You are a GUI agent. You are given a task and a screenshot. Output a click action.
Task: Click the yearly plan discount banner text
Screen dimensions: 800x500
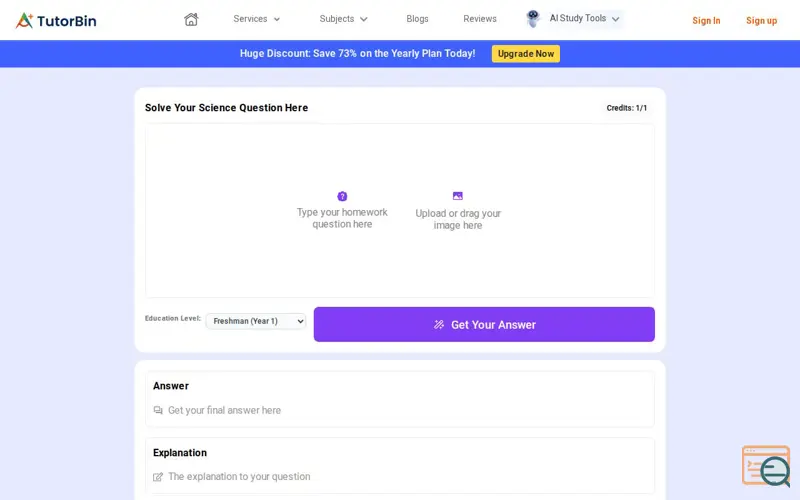(x=357, y=54)
